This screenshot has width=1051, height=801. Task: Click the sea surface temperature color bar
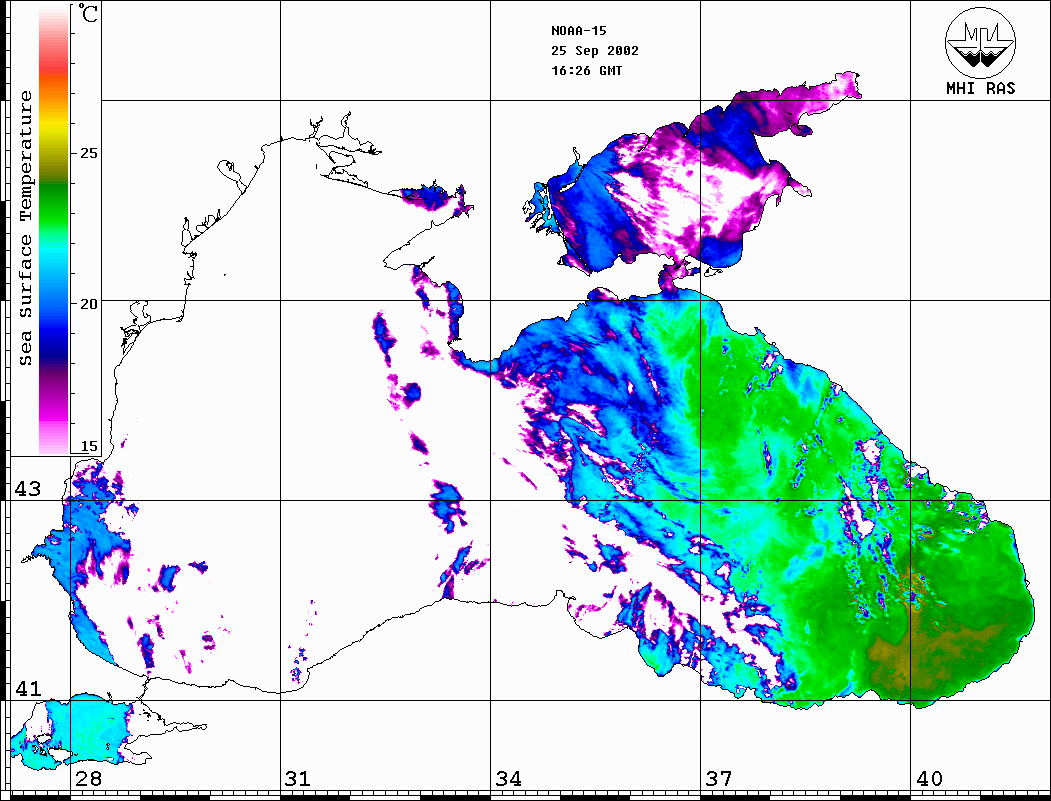(x=54, y=229)
